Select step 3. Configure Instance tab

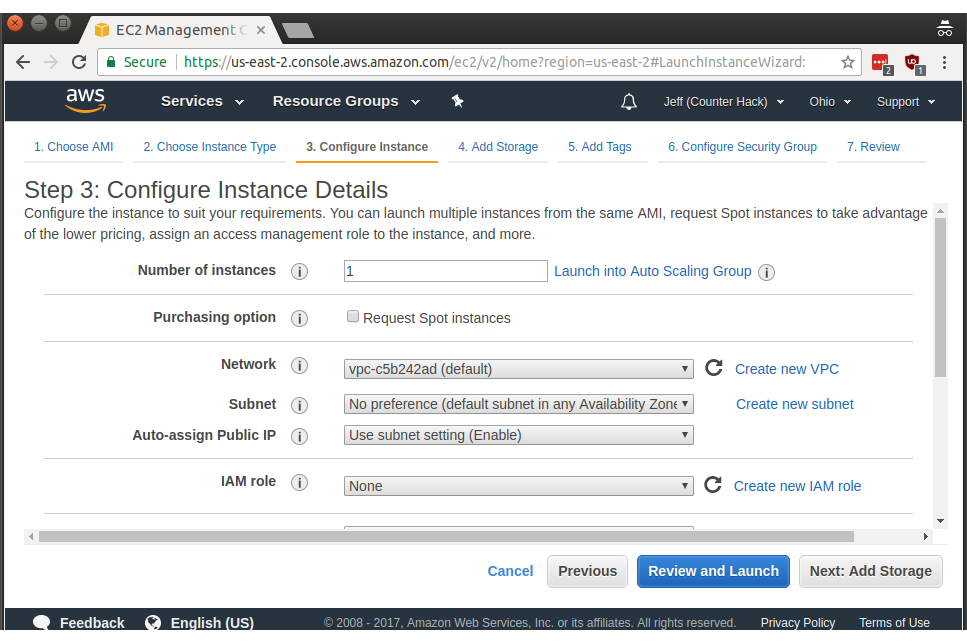tap(367, 147)
